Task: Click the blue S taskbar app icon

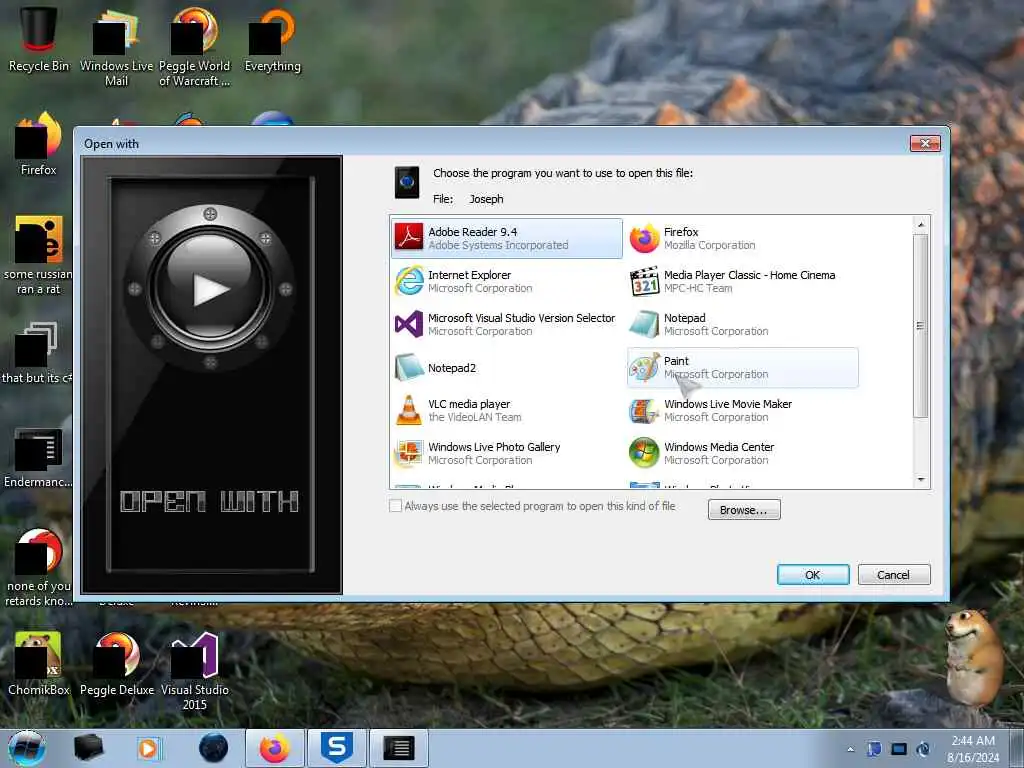Action: [337, 748]
